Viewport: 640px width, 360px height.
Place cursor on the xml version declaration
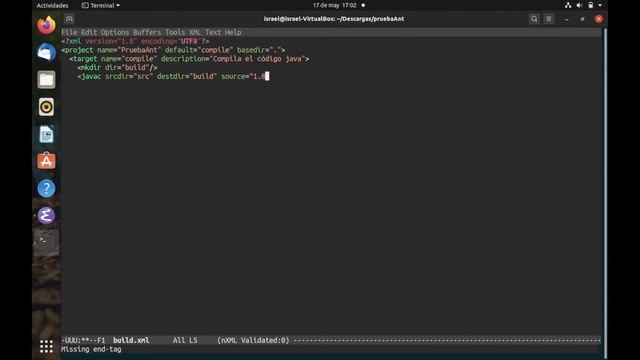coord(135,41)
